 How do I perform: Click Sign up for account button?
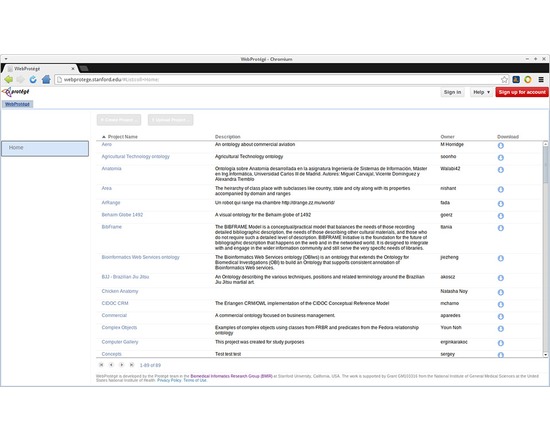(x=522, y=92)
